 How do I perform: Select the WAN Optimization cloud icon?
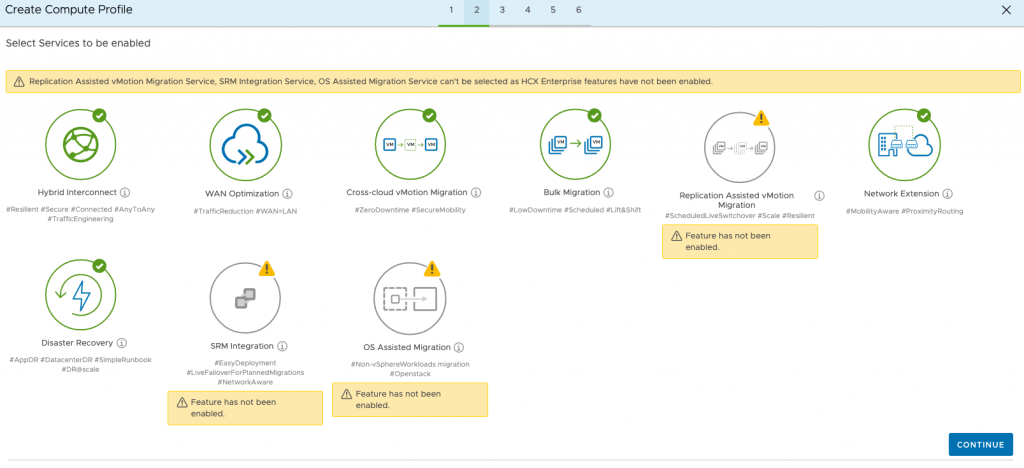(246, 144)
